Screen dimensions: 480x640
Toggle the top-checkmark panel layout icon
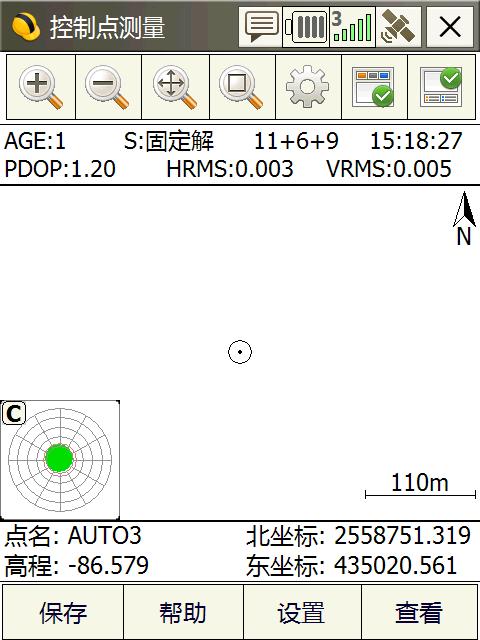[x=442, y=87]
